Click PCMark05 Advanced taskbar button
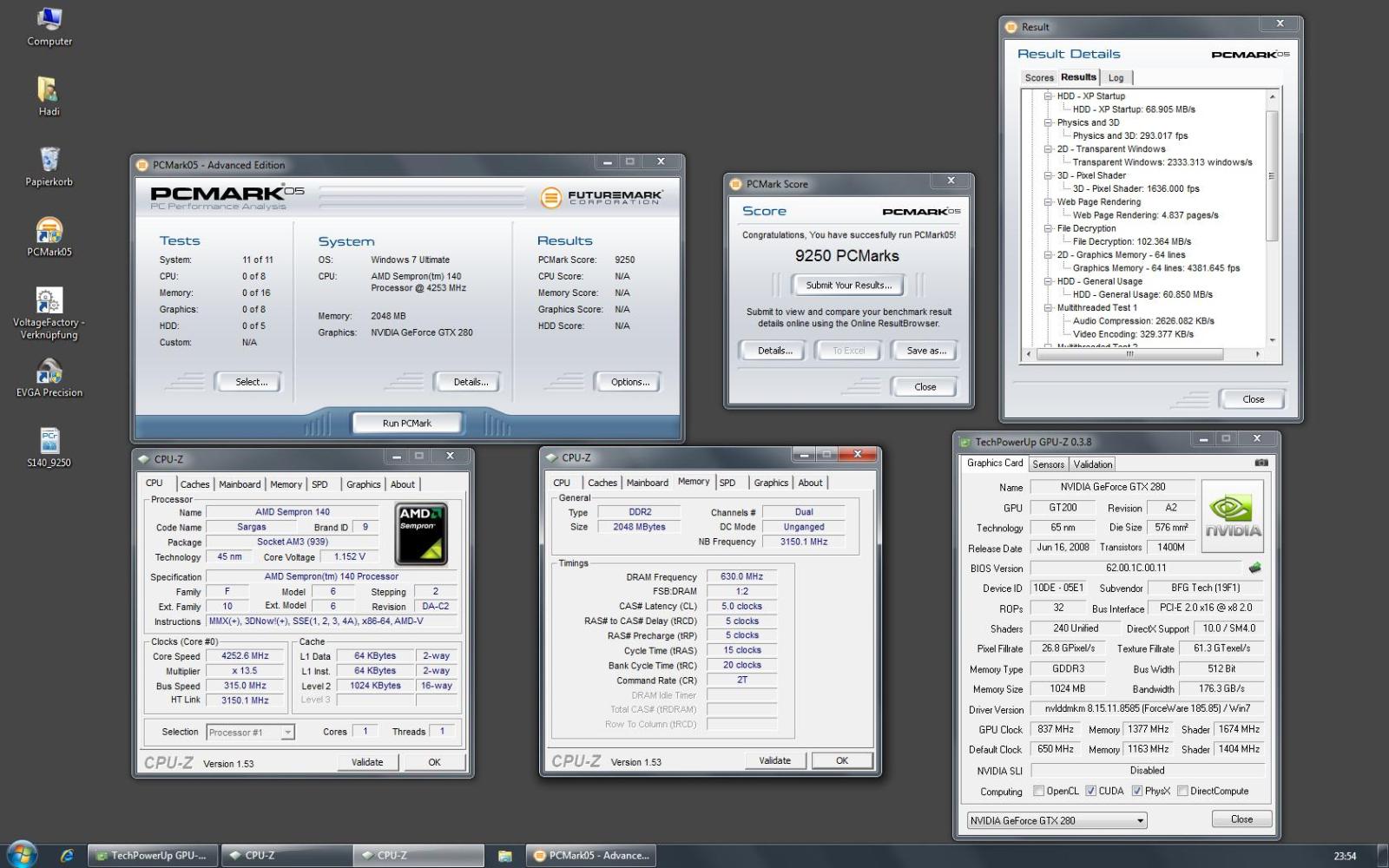Viewport: 1389px width, 868px height. coord(590,855)
